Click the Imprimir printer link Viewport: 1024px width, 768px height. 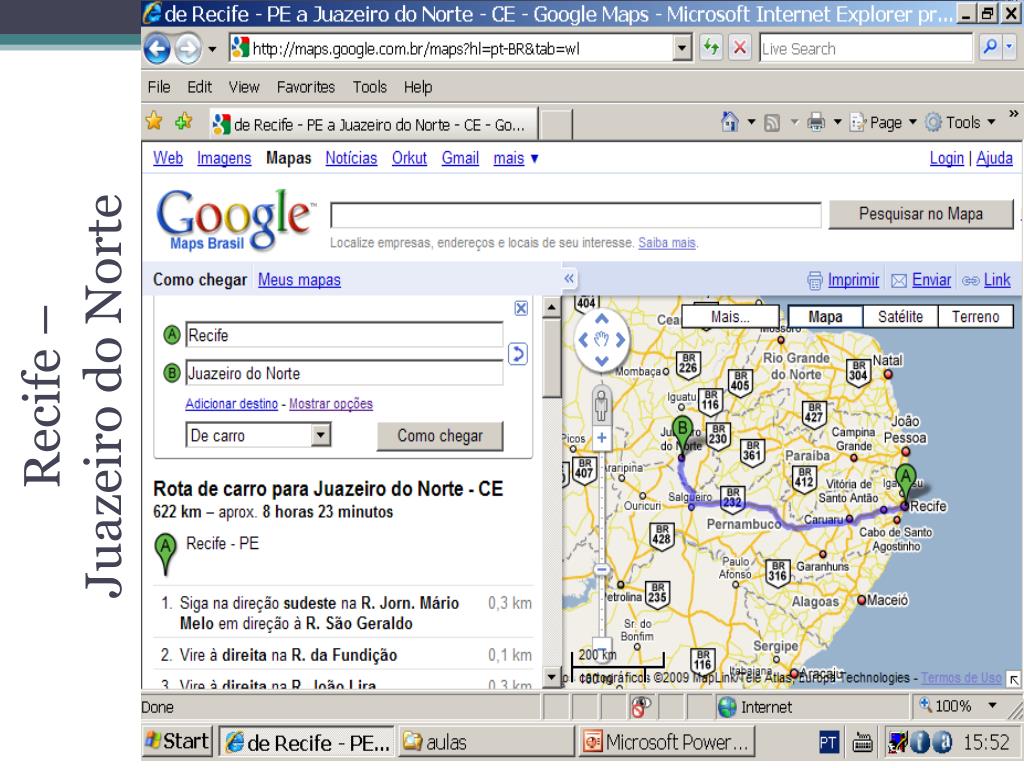pos(843,280)
